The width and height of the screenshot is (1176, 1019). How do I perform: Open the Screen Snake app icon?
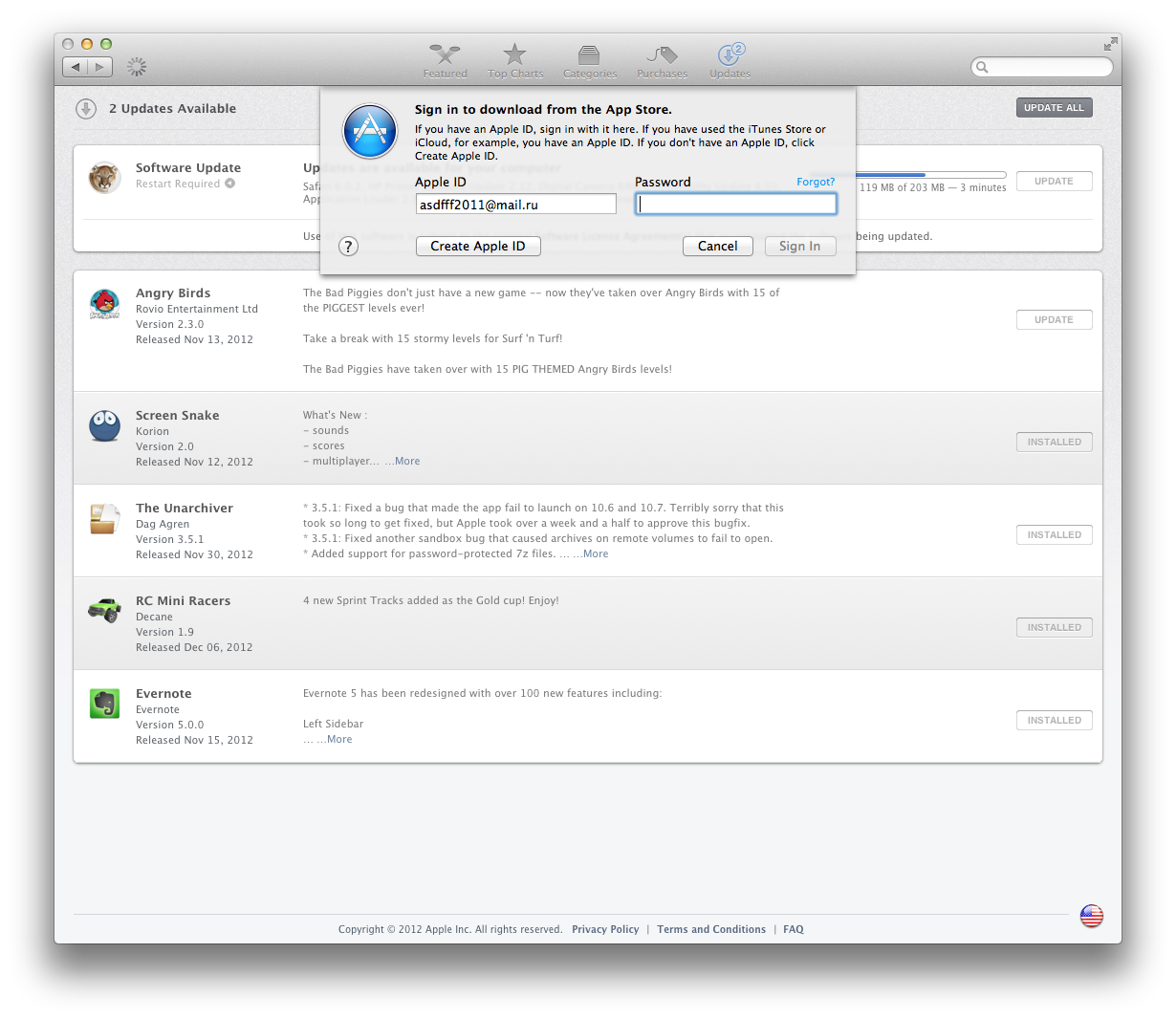[x=104, y=425]
